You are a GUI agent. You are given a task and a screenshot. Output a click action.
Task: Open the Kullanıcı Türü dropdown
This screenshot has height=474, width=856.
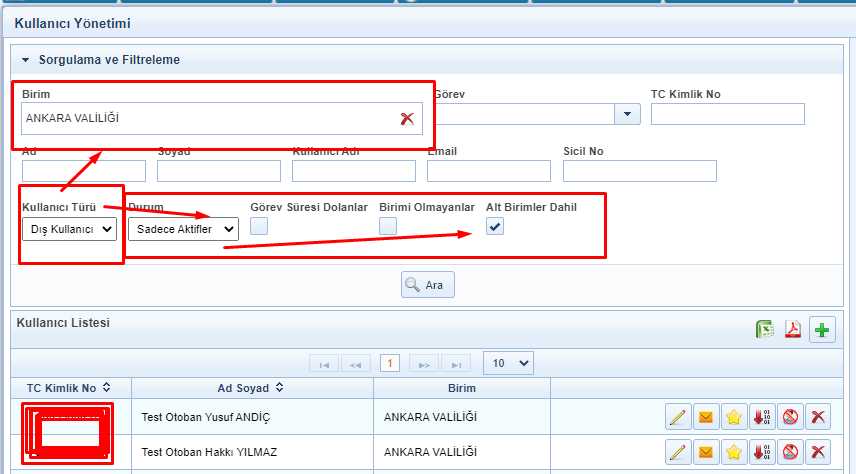pos(69,229)
